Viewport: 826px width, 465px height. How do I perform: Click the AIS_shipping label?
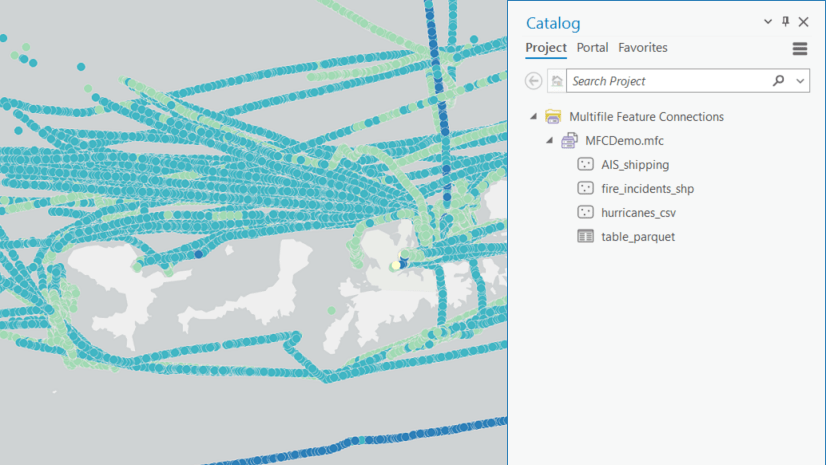click(635, 165)
